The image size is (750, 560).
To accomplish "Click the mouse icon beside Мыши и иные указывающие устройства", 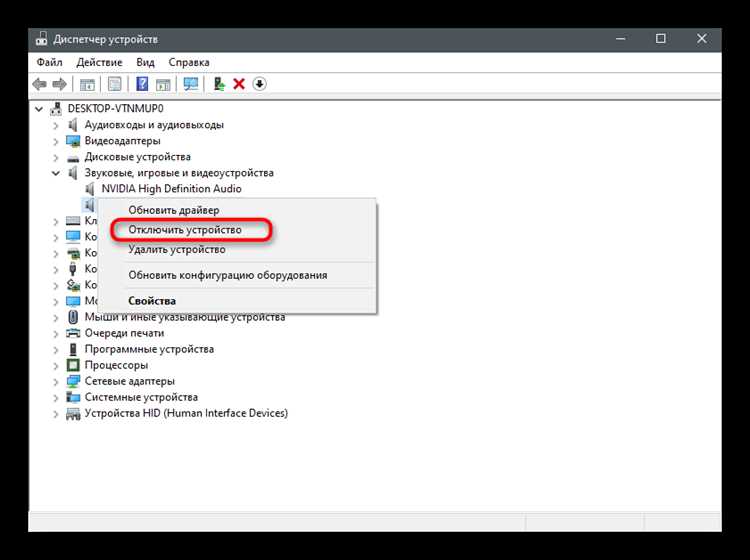I will click(x=73, y=317).
